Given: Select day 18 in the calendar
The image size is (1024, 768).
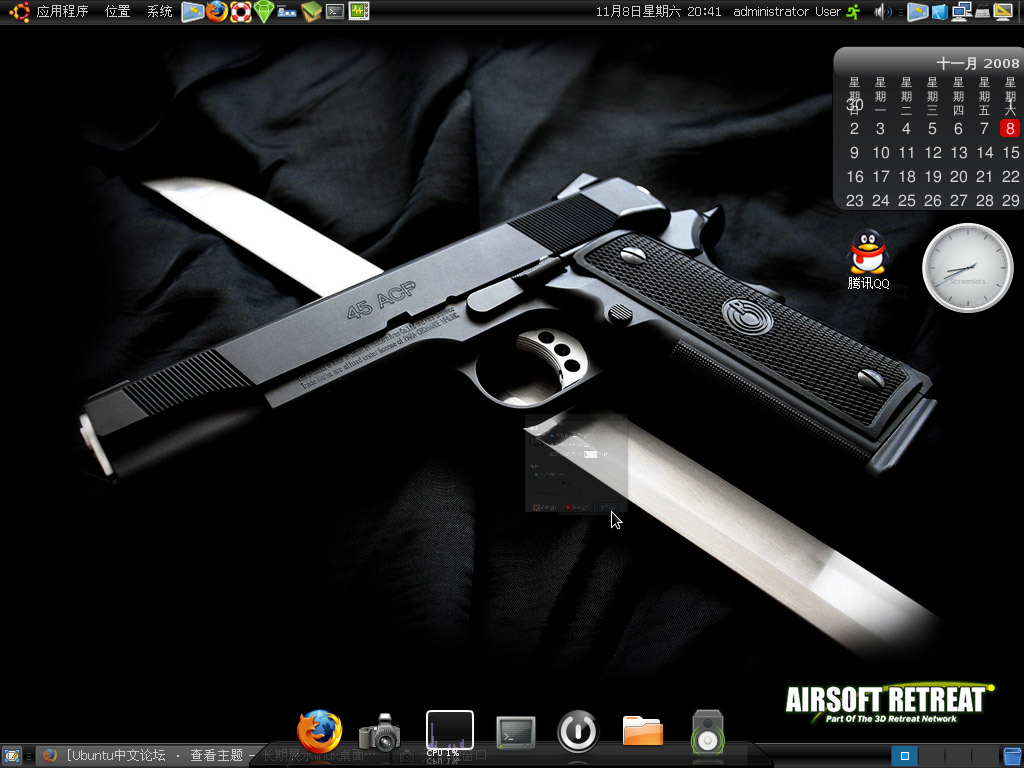Looking at the screenshot, I should [x=906, y=177].
